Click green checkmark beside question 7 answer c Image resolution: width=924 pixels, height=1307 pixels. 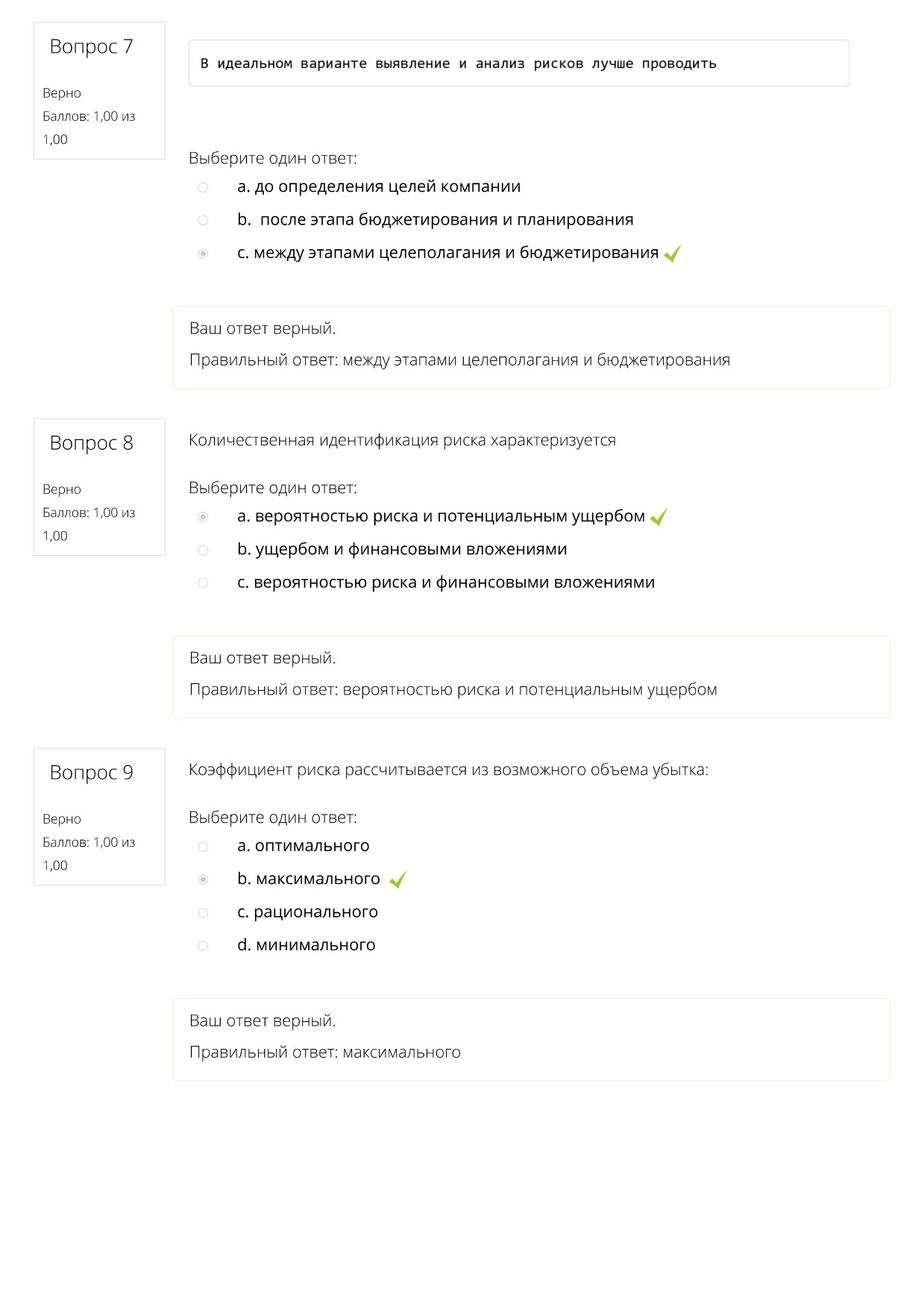672,254
